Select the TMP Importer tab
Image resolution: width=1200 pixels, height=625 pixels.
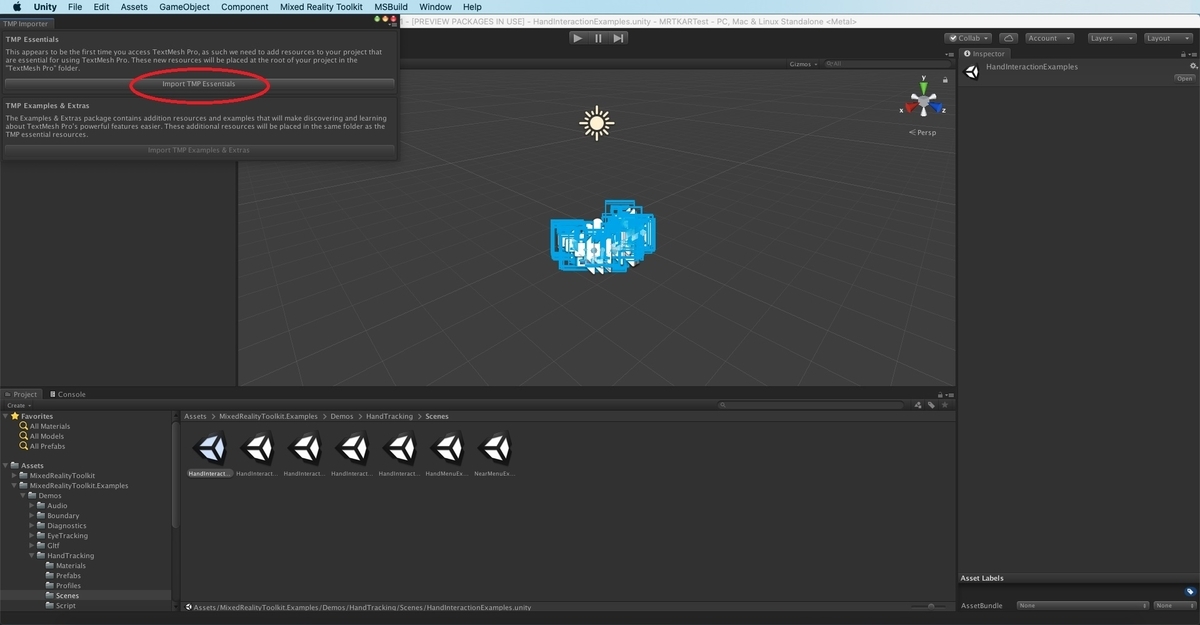pos(27,23)
